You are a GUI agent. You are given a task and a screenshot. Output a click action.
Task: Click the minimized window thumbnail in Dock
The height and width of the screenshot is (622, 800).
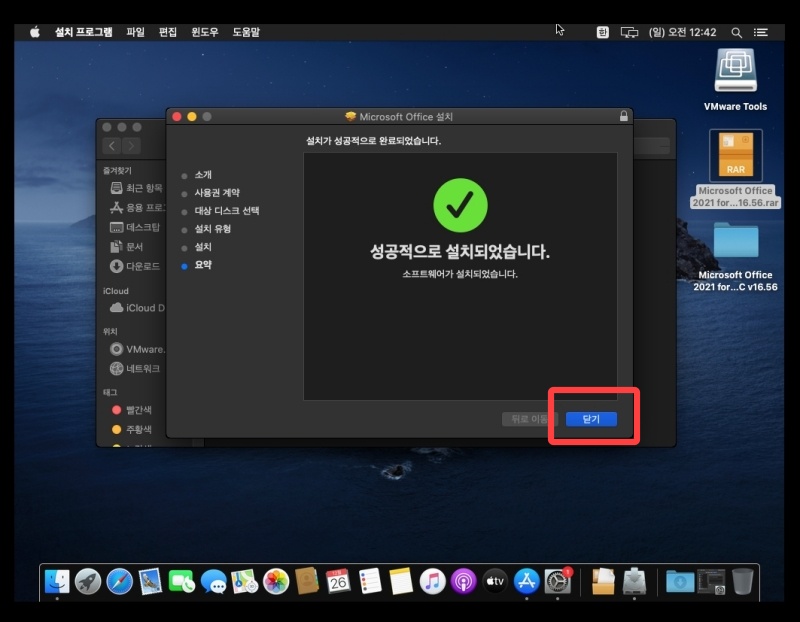tap(712, 581)
